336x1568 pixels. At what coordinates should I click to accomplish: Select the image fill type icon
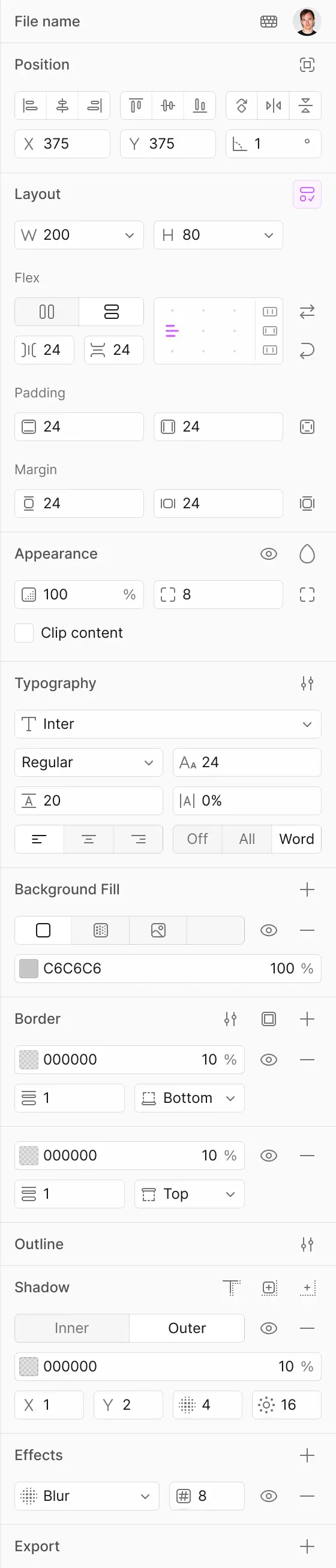pos(158,930)
